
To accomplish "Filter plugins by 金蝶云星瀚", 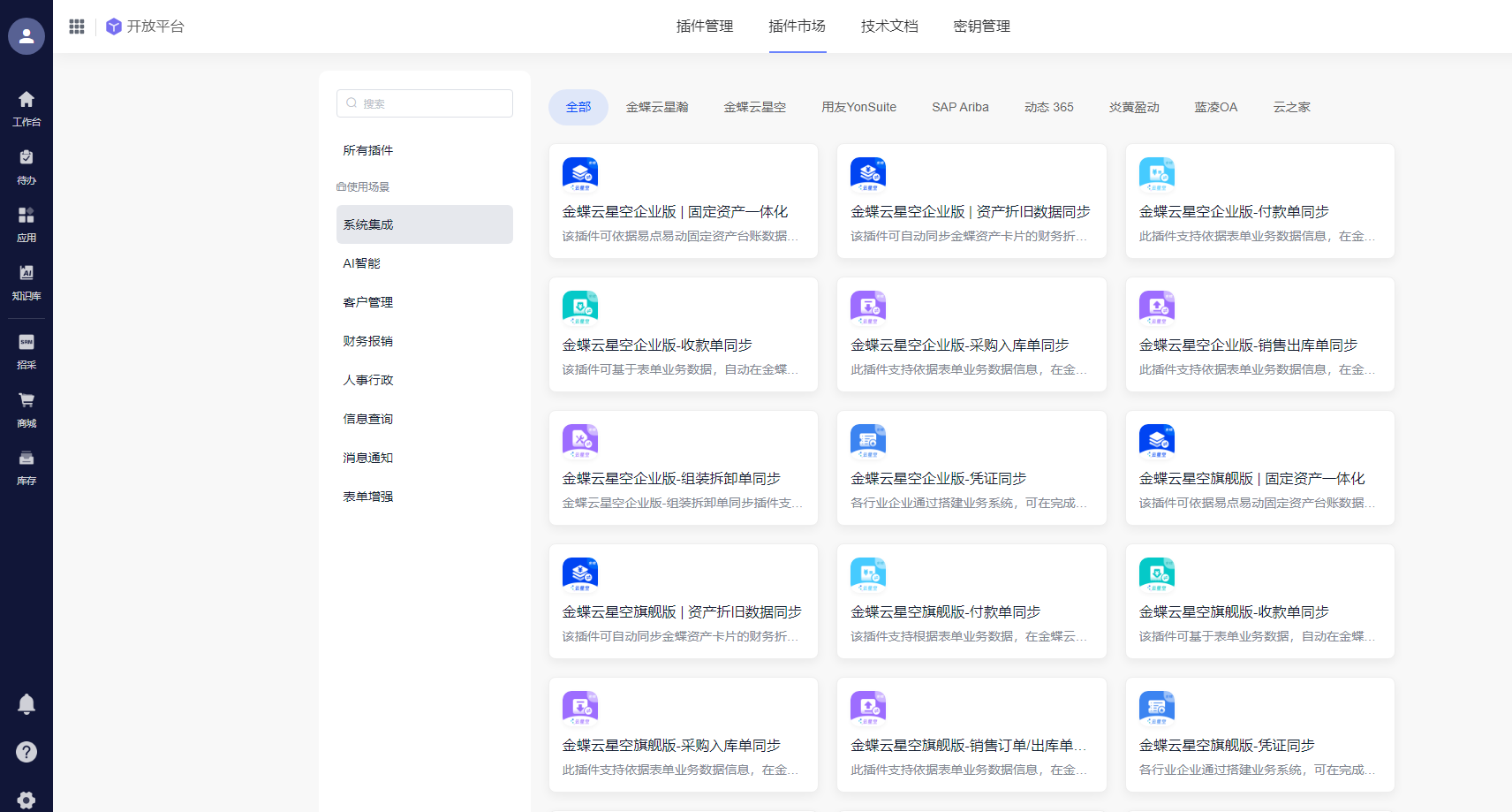I will click(x=657, y=107).
